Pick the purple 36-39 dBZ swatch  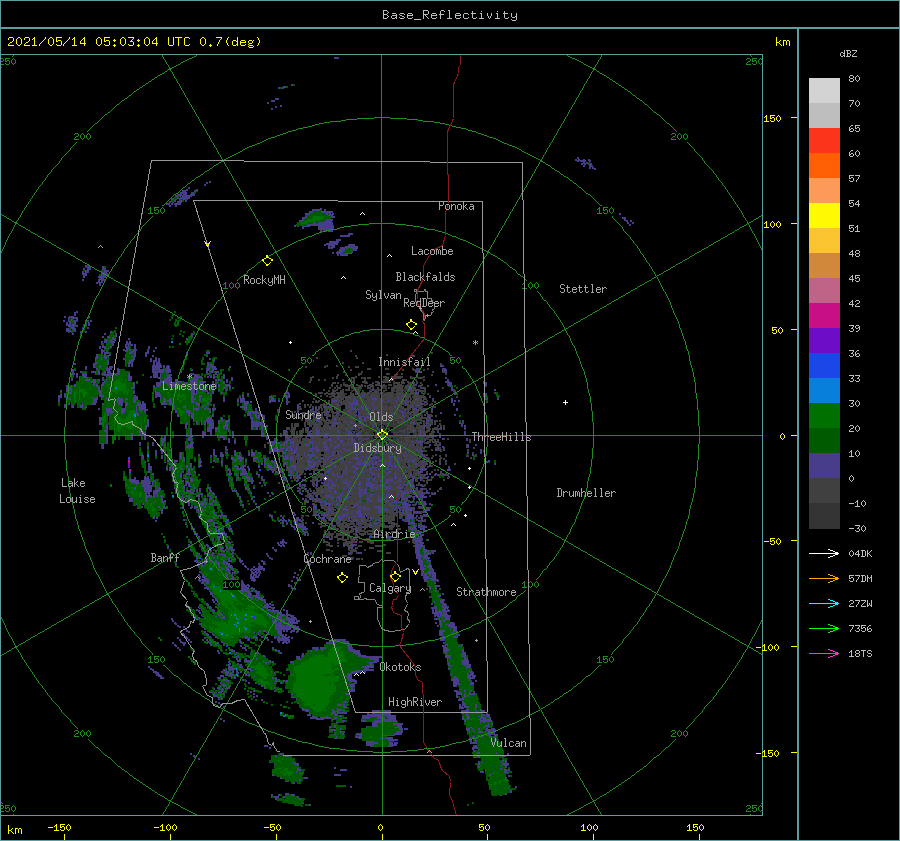coord(824,341)
